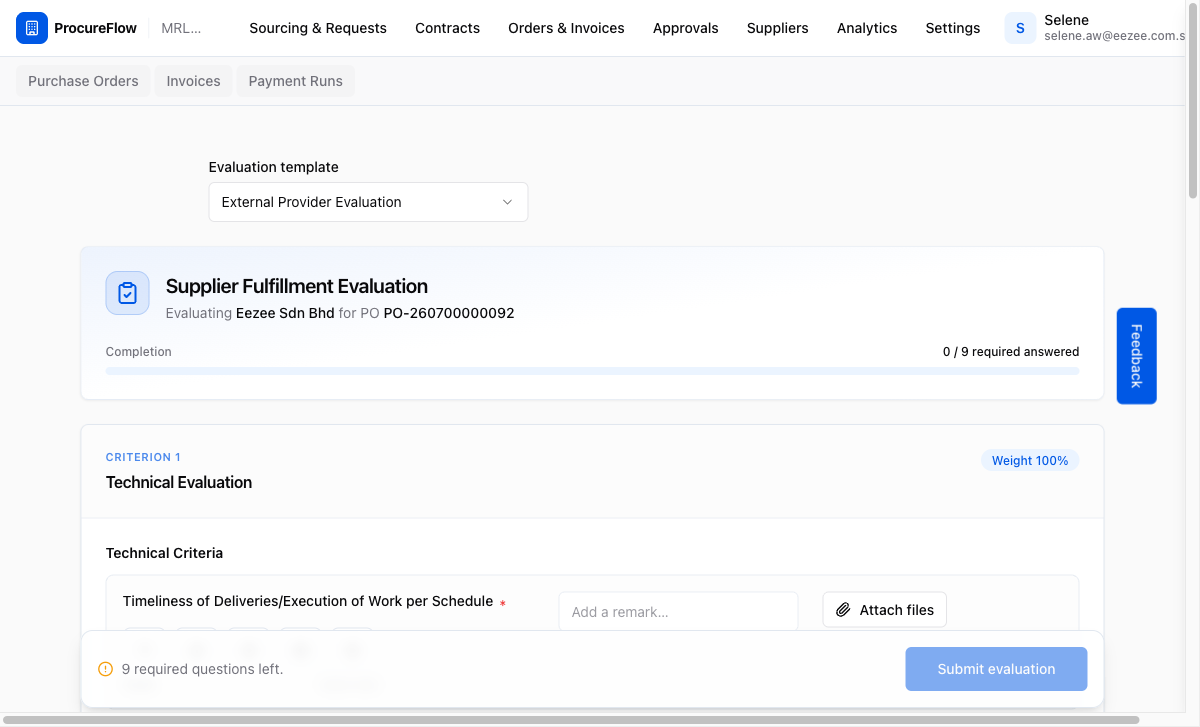Open the MRL organization switcher
The image size is (1200, 727).
click(181, 28)
